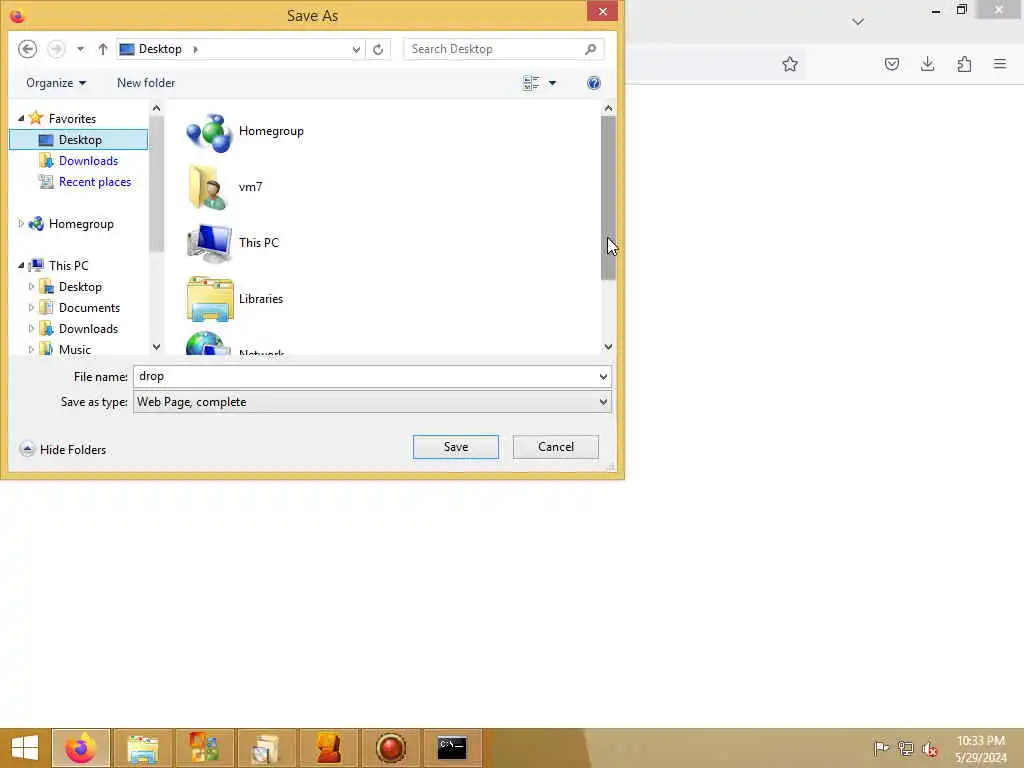Bookmark page with Firefox star icon
1024x768 pixels.
790,64
